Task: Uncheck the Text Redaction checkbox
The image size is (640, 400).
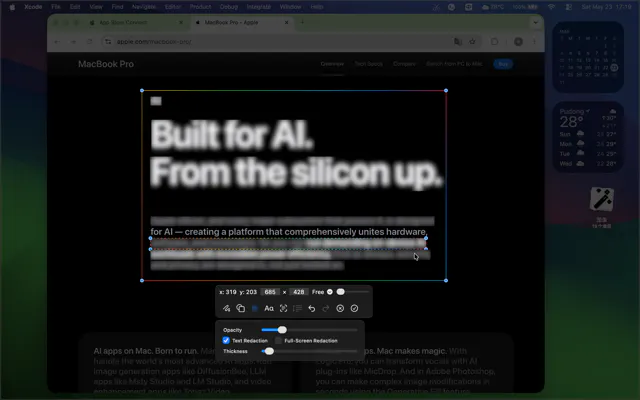Action: click(226, 340)
